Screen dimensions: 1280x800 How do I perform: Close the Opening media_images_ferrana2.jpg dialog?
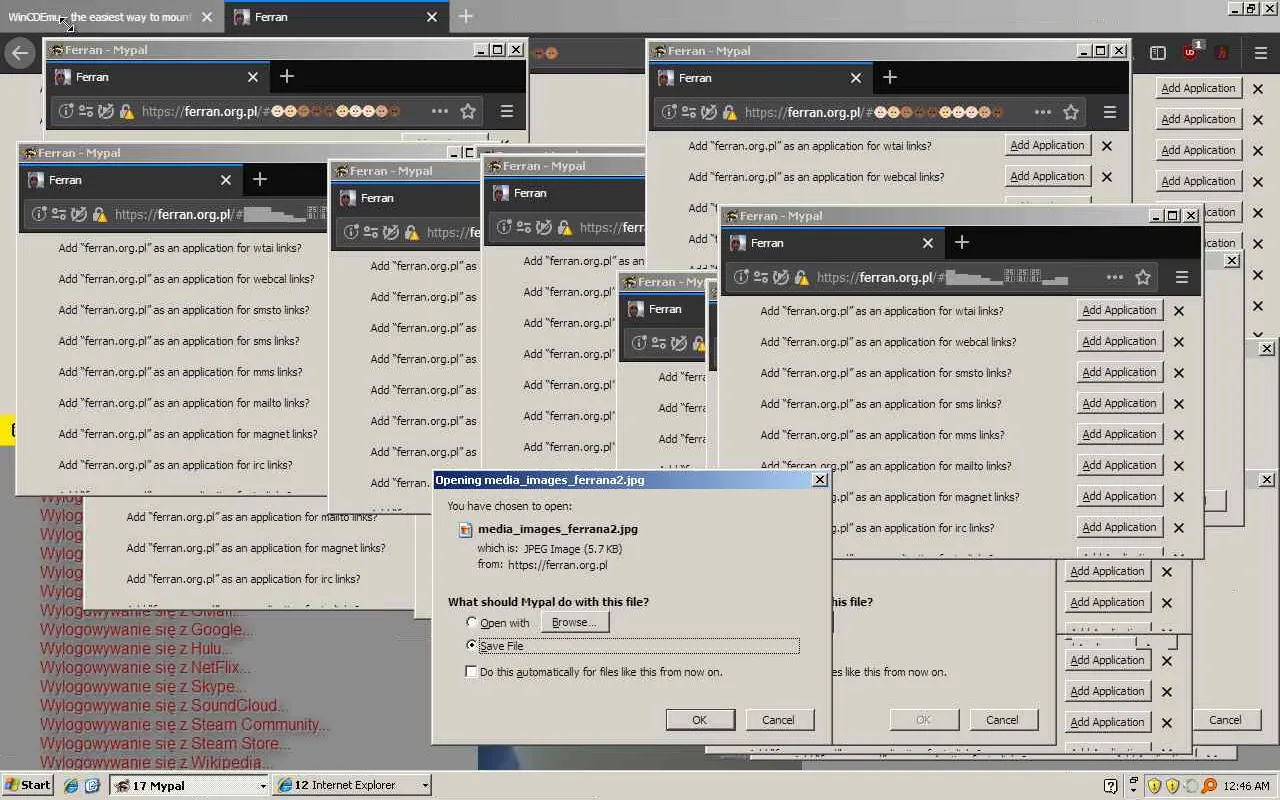820,480
